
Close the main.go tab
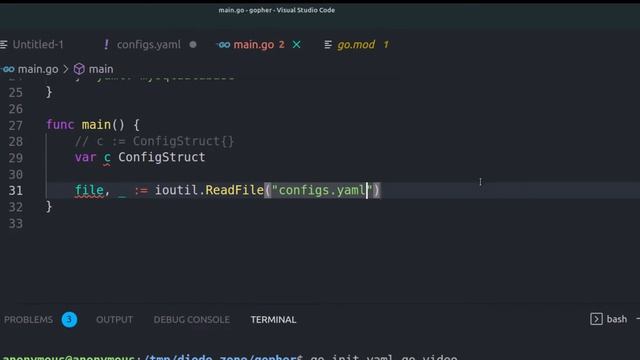297,44
